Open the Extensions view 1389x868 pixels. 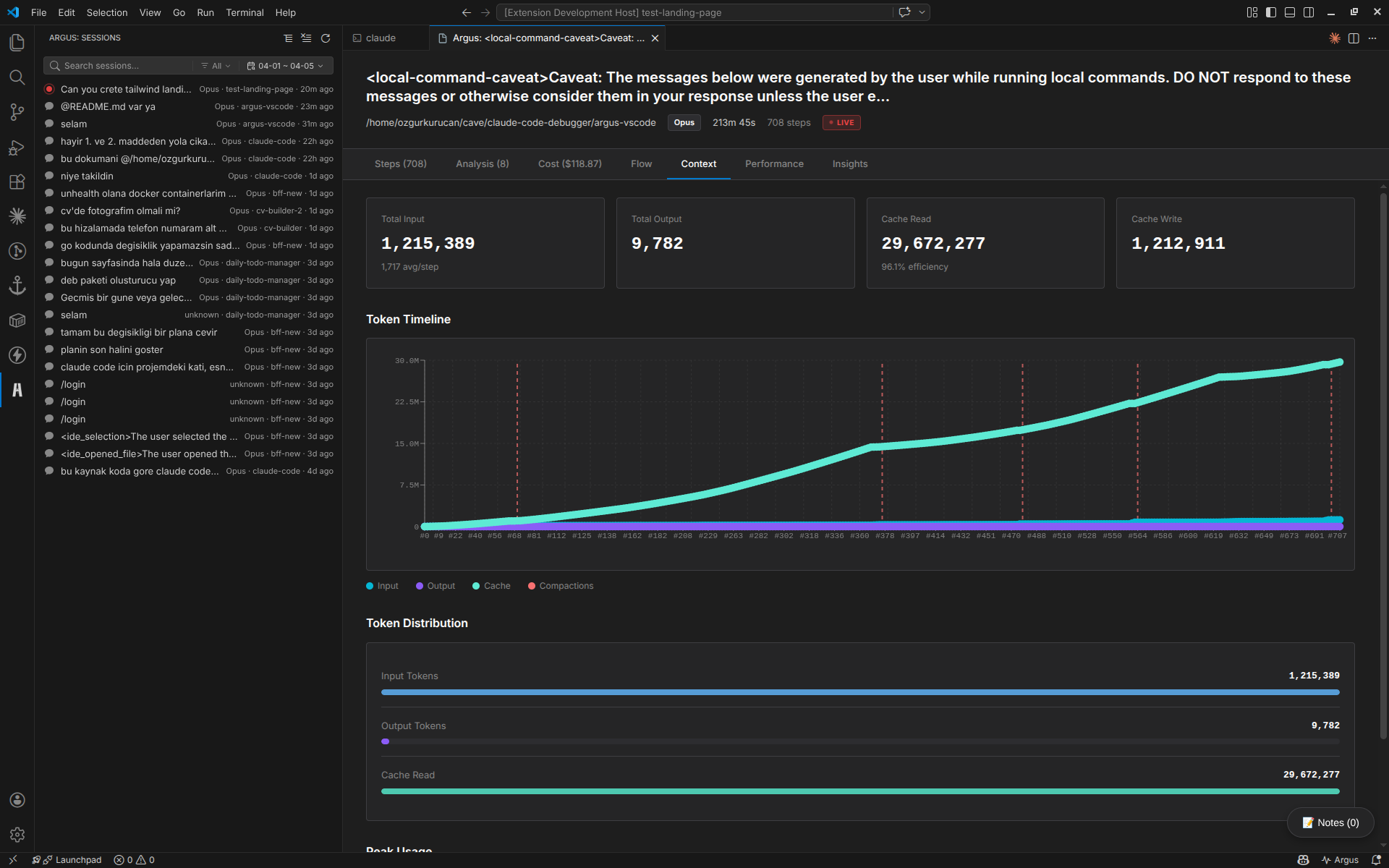(x=17, y=182)
